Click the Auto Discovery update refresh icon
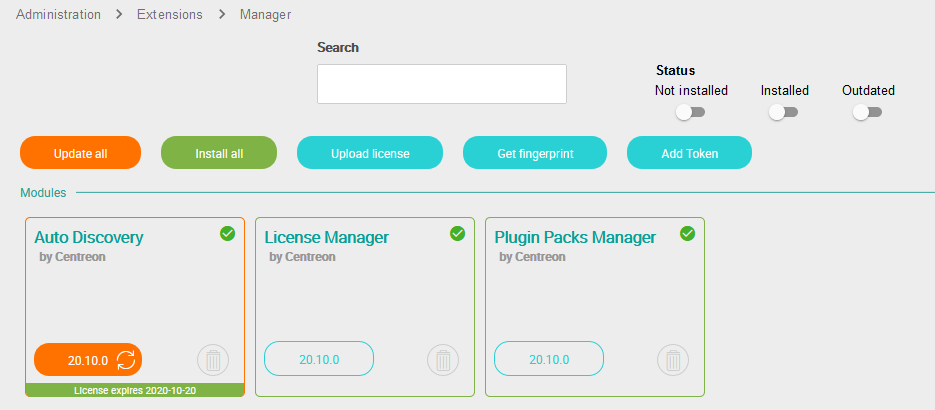This screenshot has height=410, width=935. click(x=126, y=360)
